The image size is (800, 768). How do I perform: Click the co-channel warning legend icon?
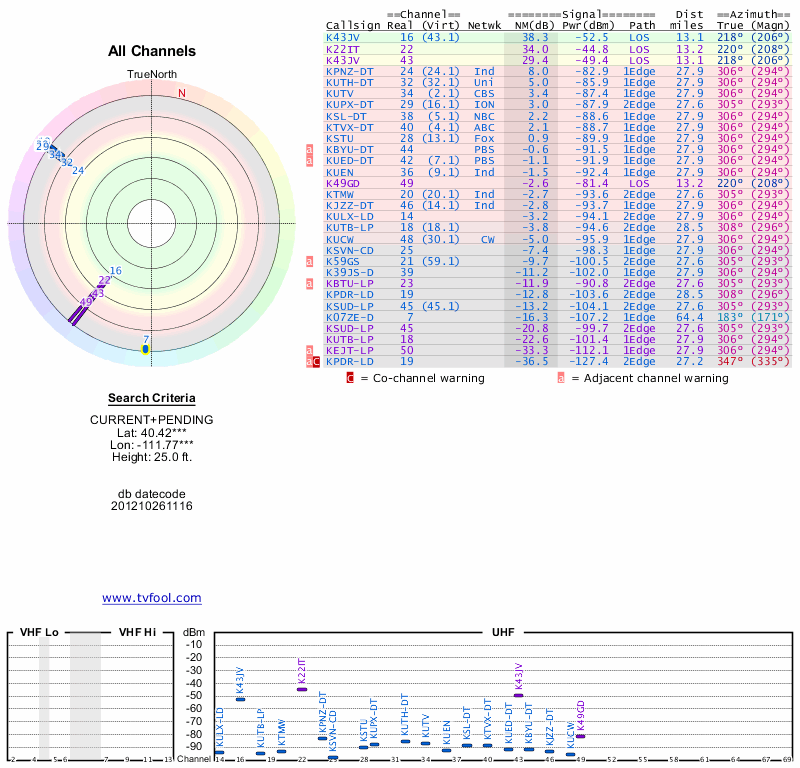pyautogui.click(x=350, y=378)
